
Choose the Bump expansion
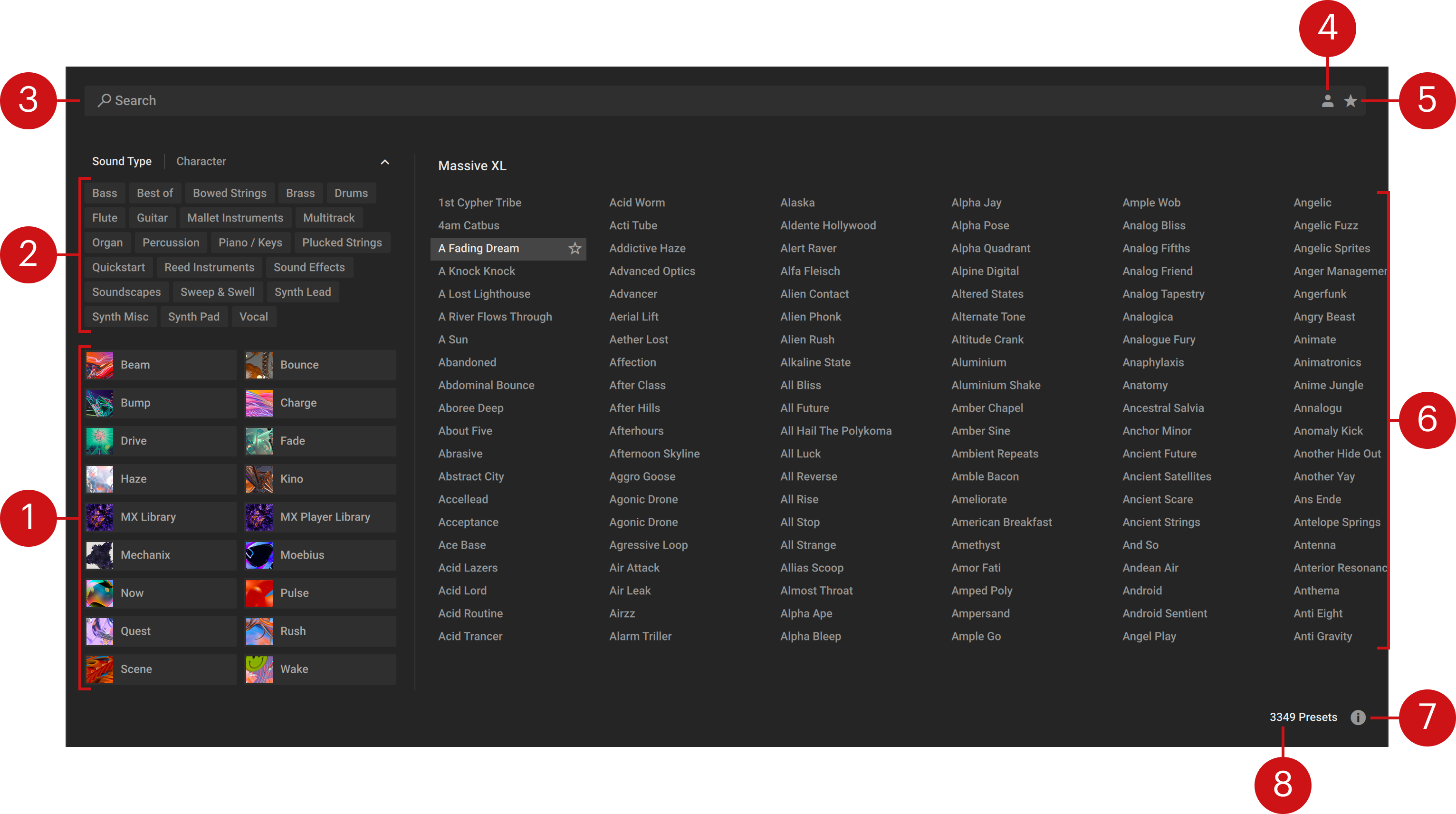pyautogui.click(x=161, y=403)
